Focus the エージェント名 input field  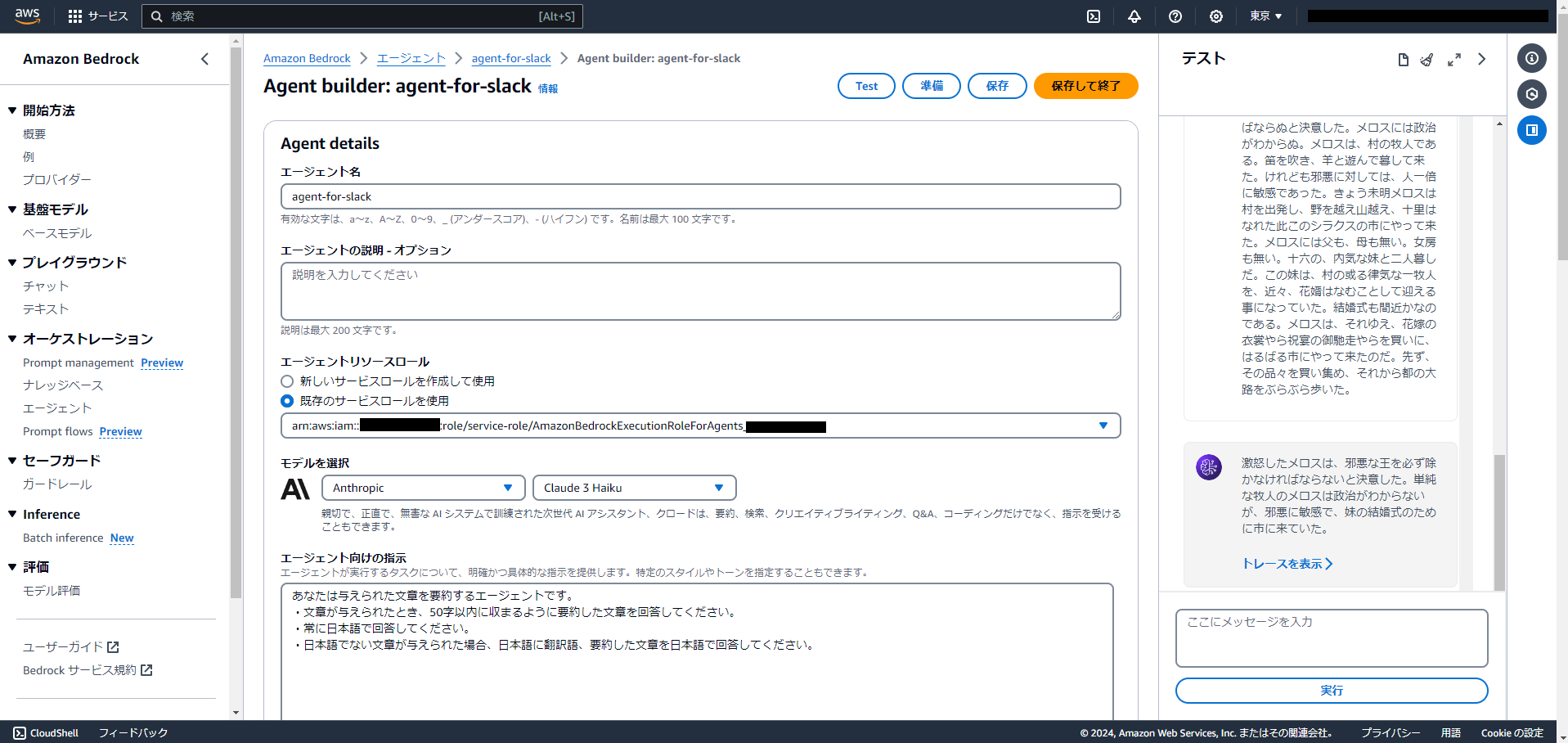tap(700, 196)
